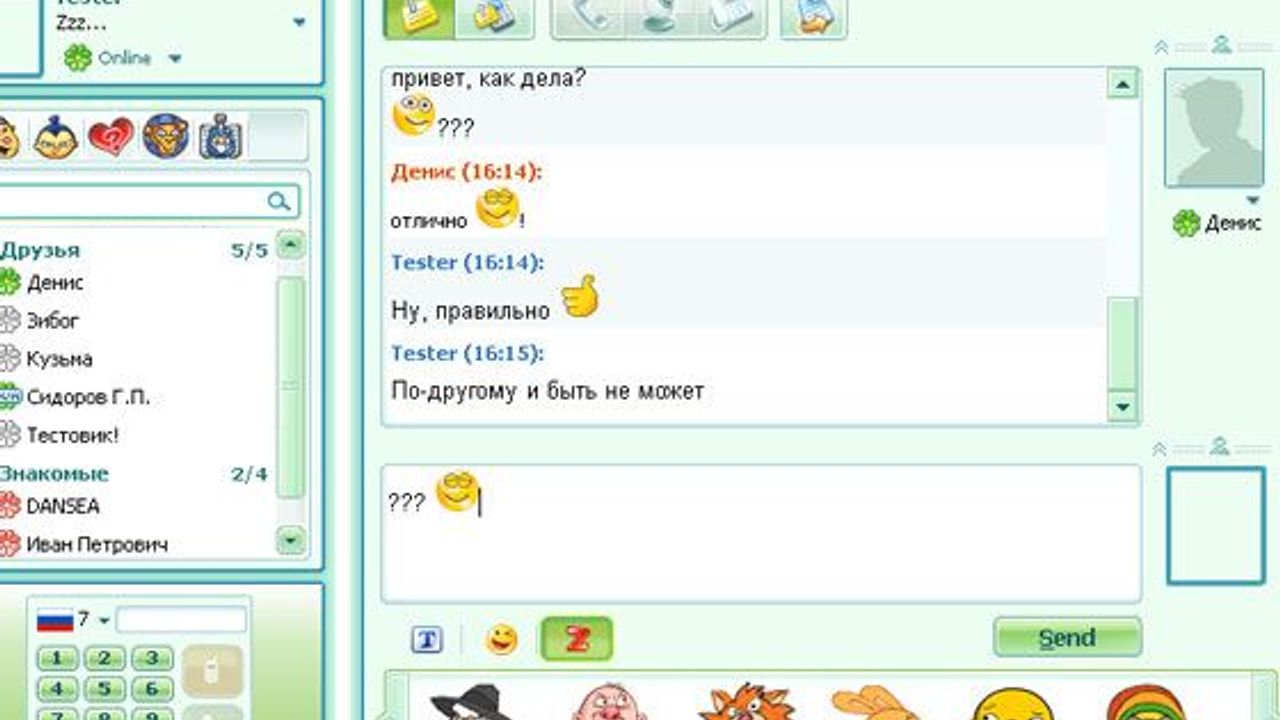Click the 'Tester (16:15):' sender header
The image size is (1280, 720).
coord(467,353)
